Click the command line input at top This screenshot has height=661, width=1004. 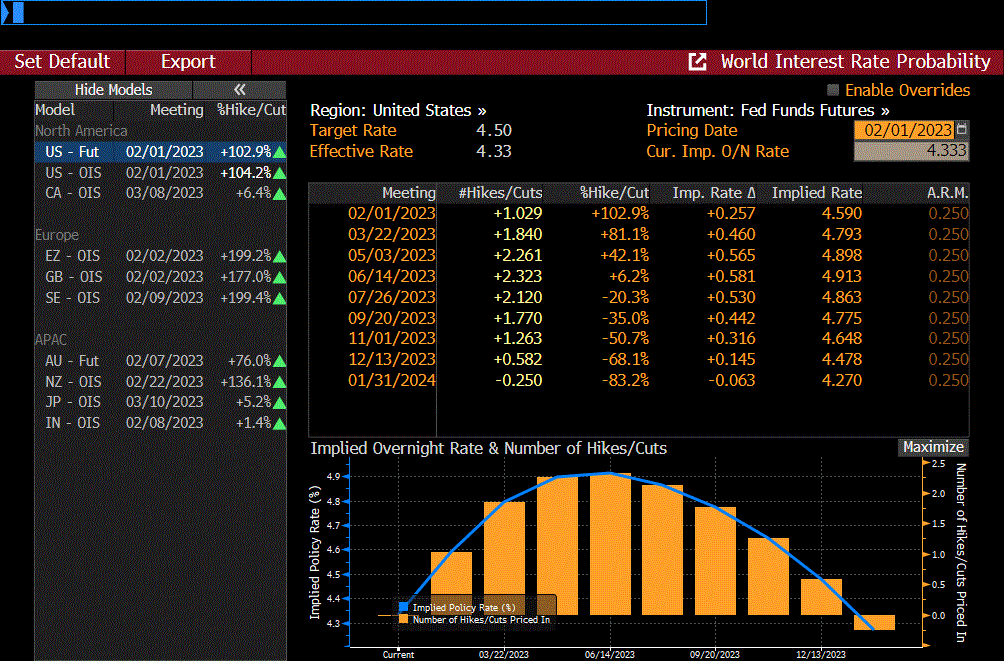pos(353,12)
